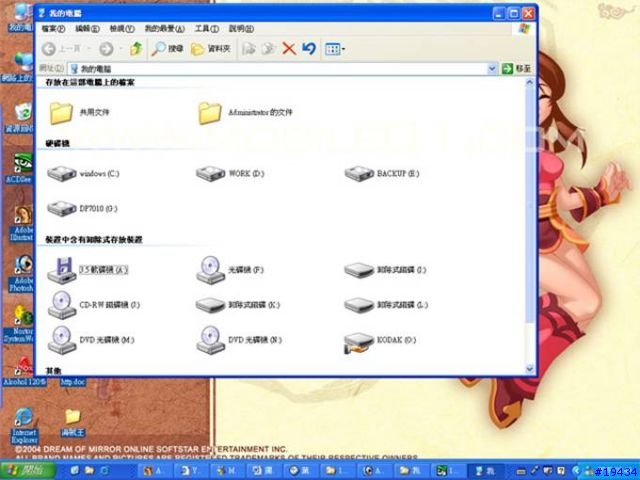
Task: Open the Forward button history dropdown arrow
Action: pyautogui.click(x=121, y=49)
